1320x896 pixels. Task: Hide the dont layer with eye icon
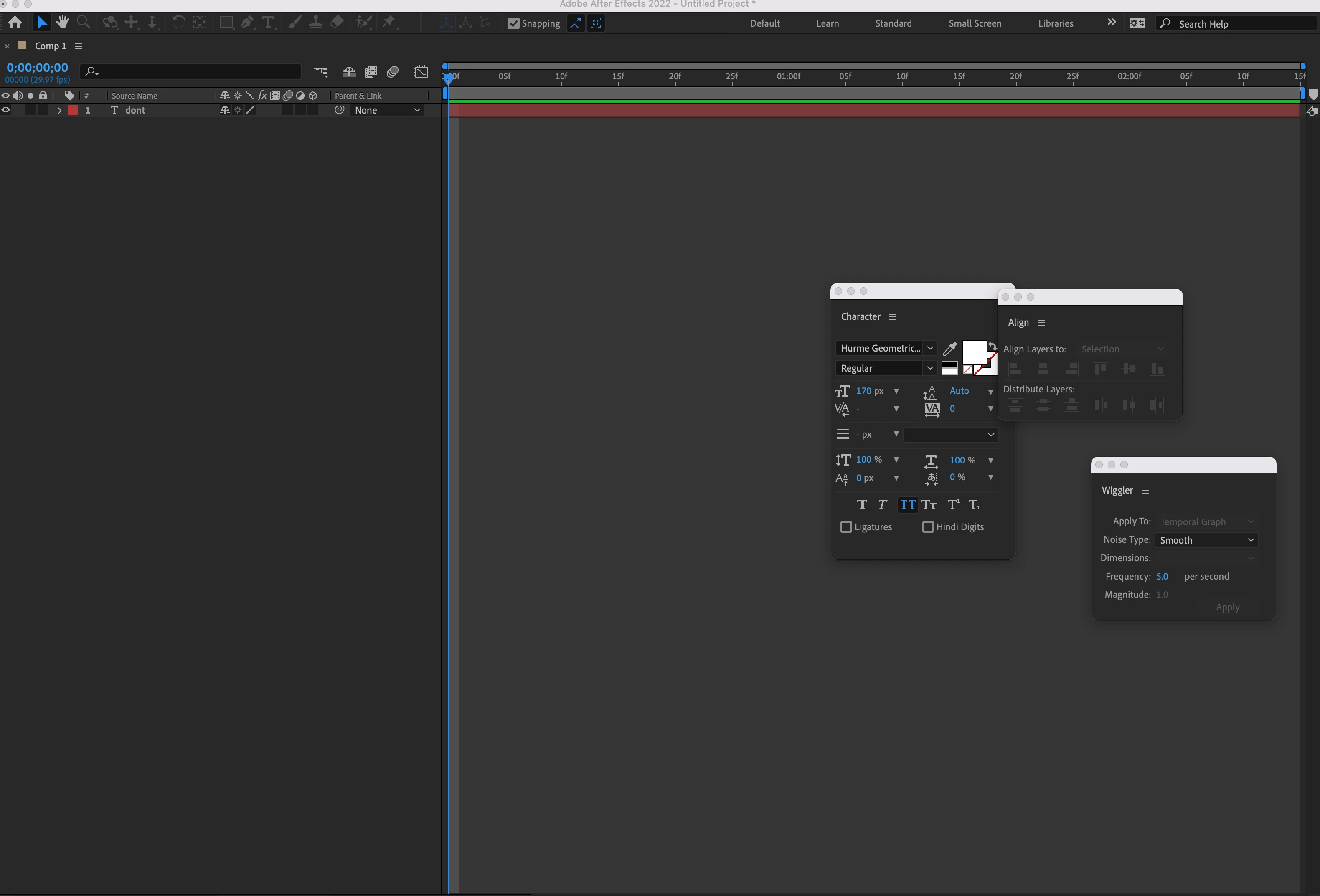(x=6, y=110)
